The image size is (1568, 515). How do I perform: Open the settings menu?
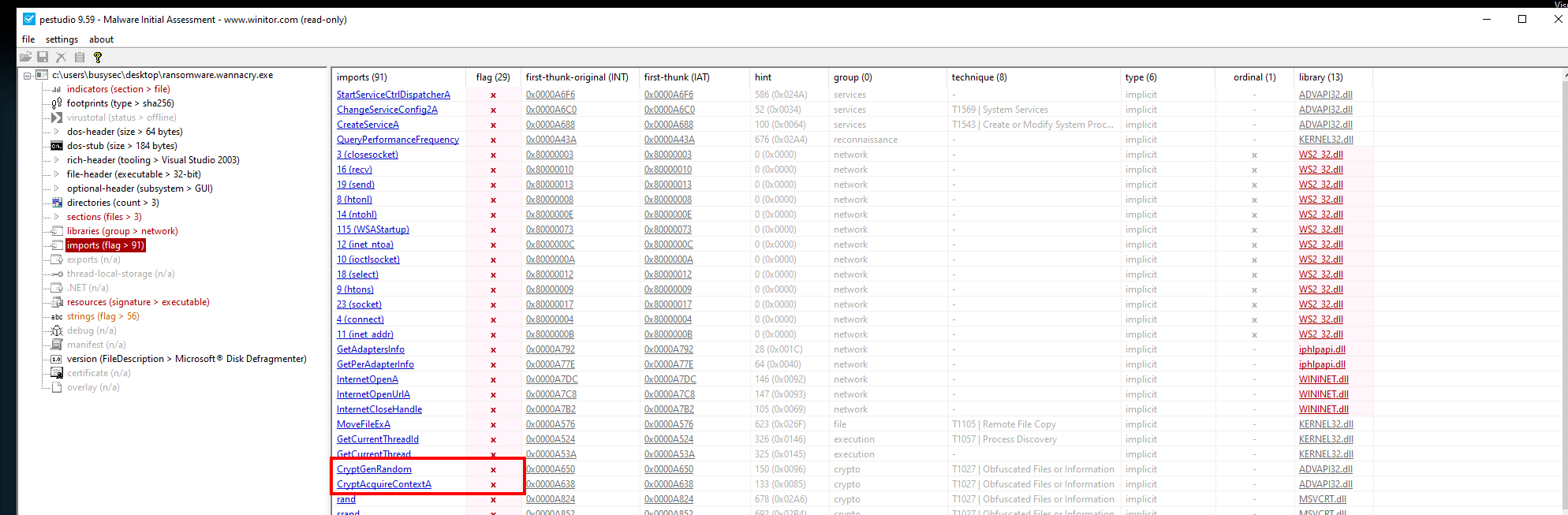62,39
